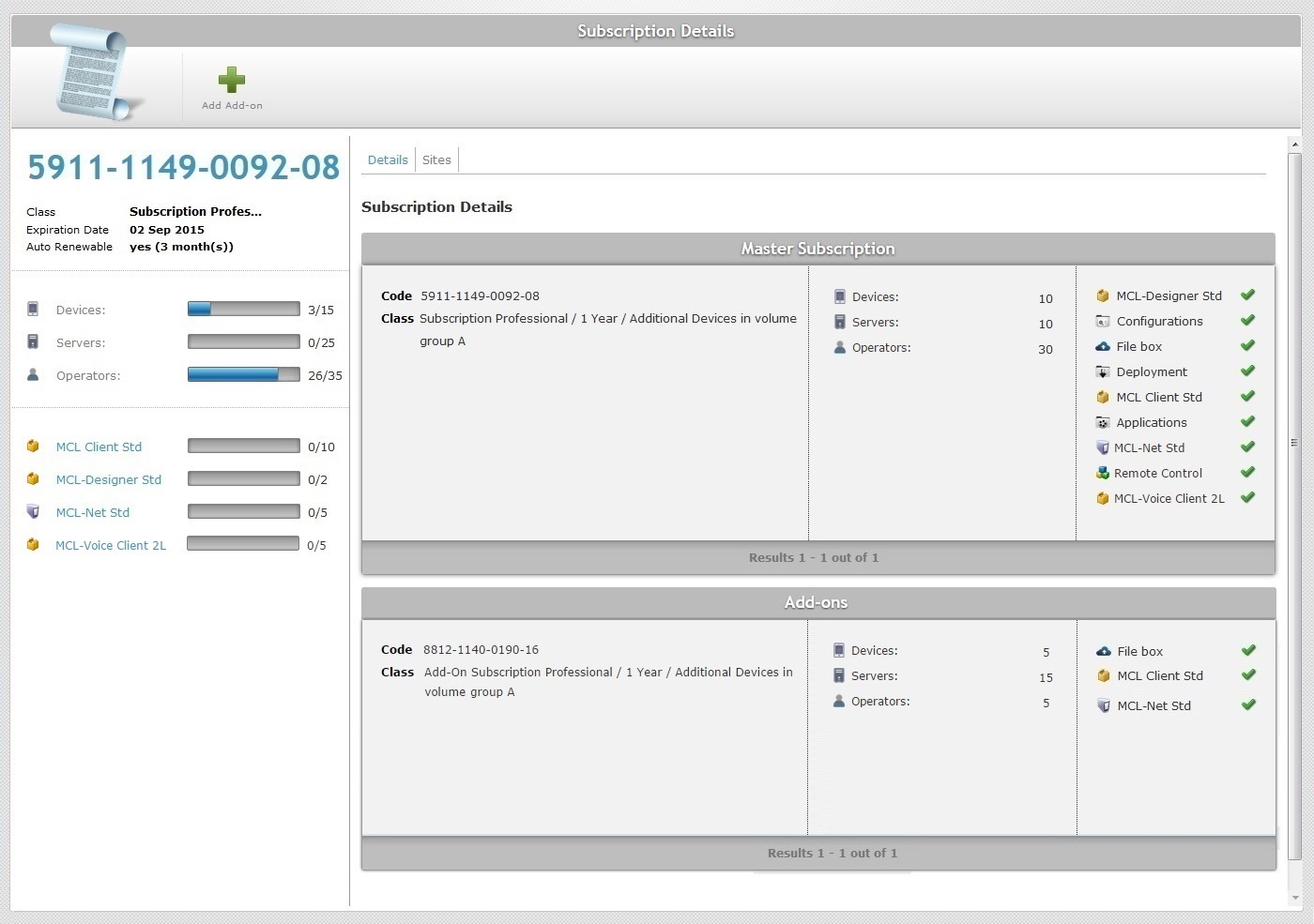
Task: Click the Devices icon in left summary
Action: tap(33, 309)
